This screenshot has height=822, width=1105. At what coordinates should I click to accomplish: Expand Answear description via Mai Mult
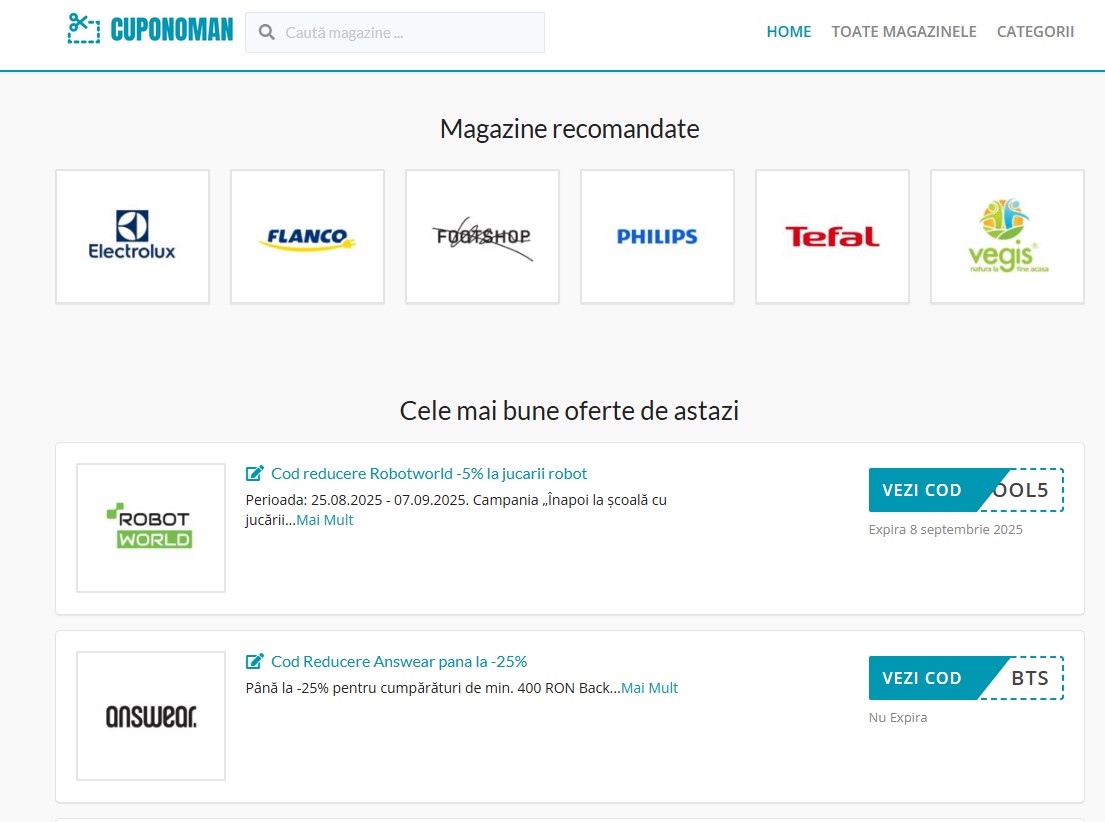pyautogui.click(x=649, y=688)
